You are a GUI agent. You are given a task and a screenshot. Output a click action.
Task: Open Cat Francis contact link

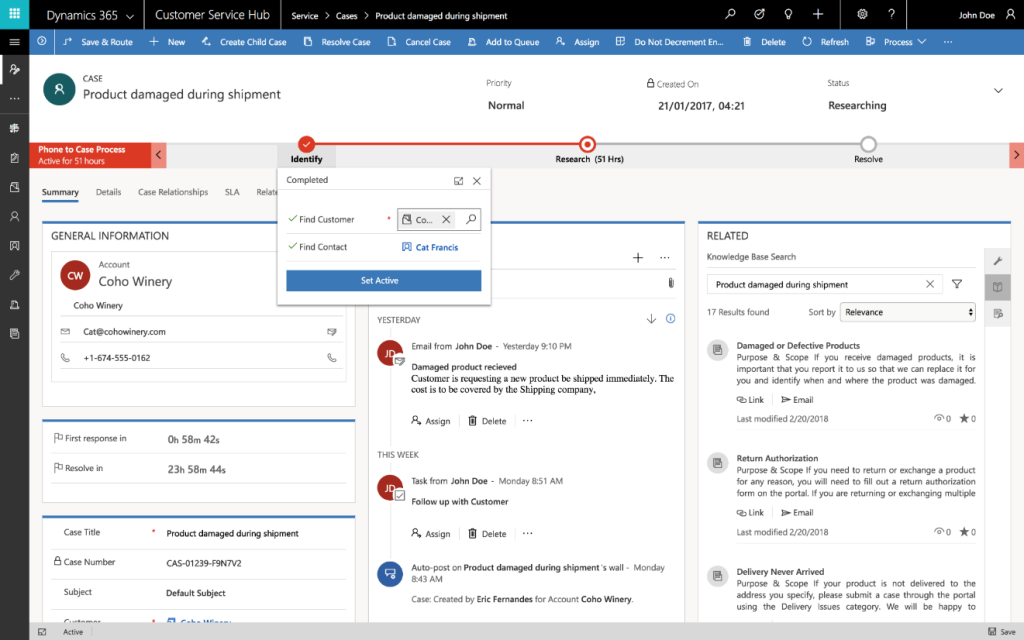pyautogui.click(x=437, y=247)
